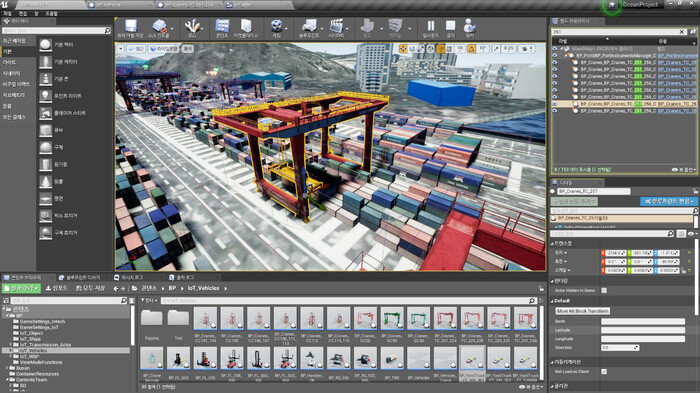Open the Edit menu

click(x=23, y=14)
